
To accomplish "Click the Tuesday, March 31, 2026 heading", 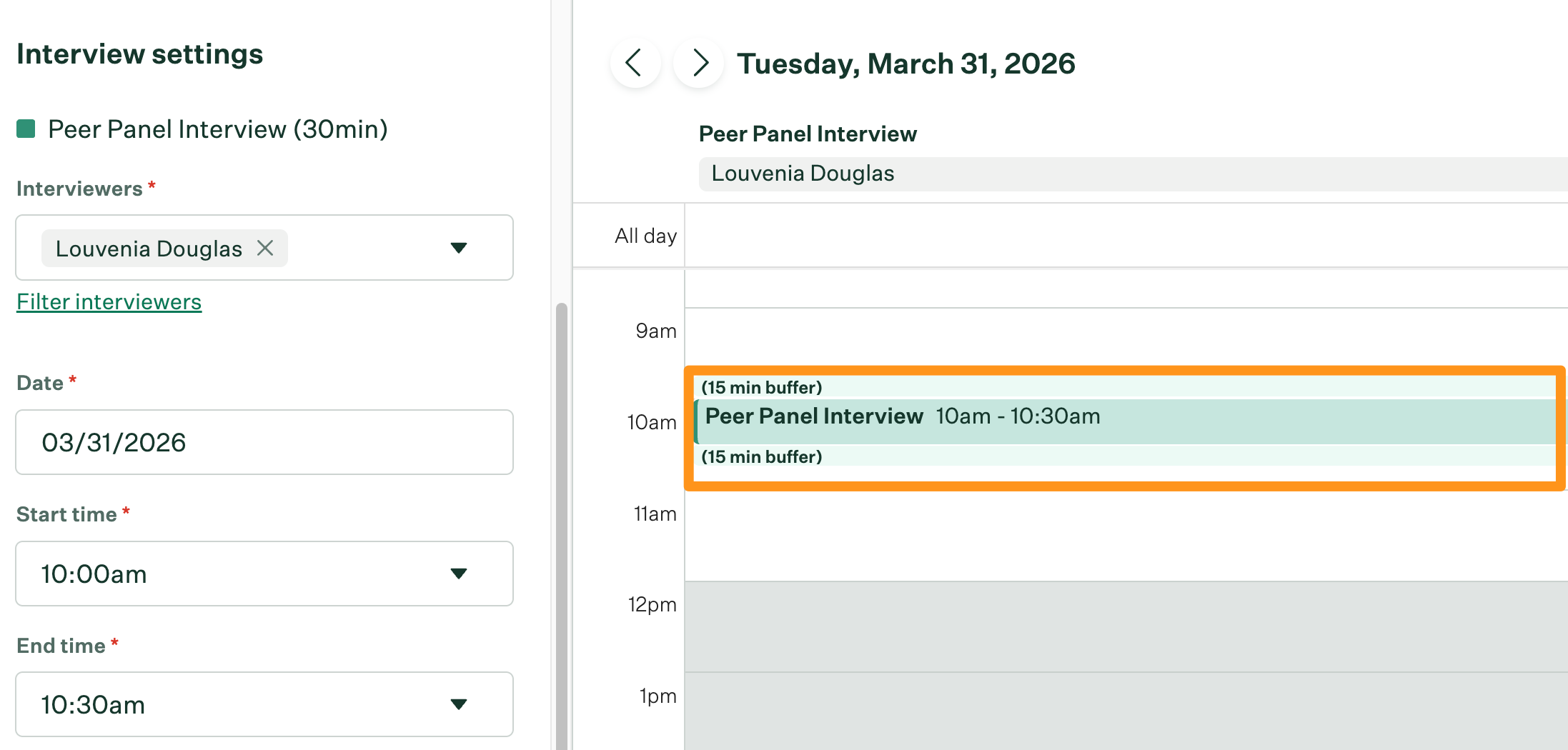I will point(906,63).
